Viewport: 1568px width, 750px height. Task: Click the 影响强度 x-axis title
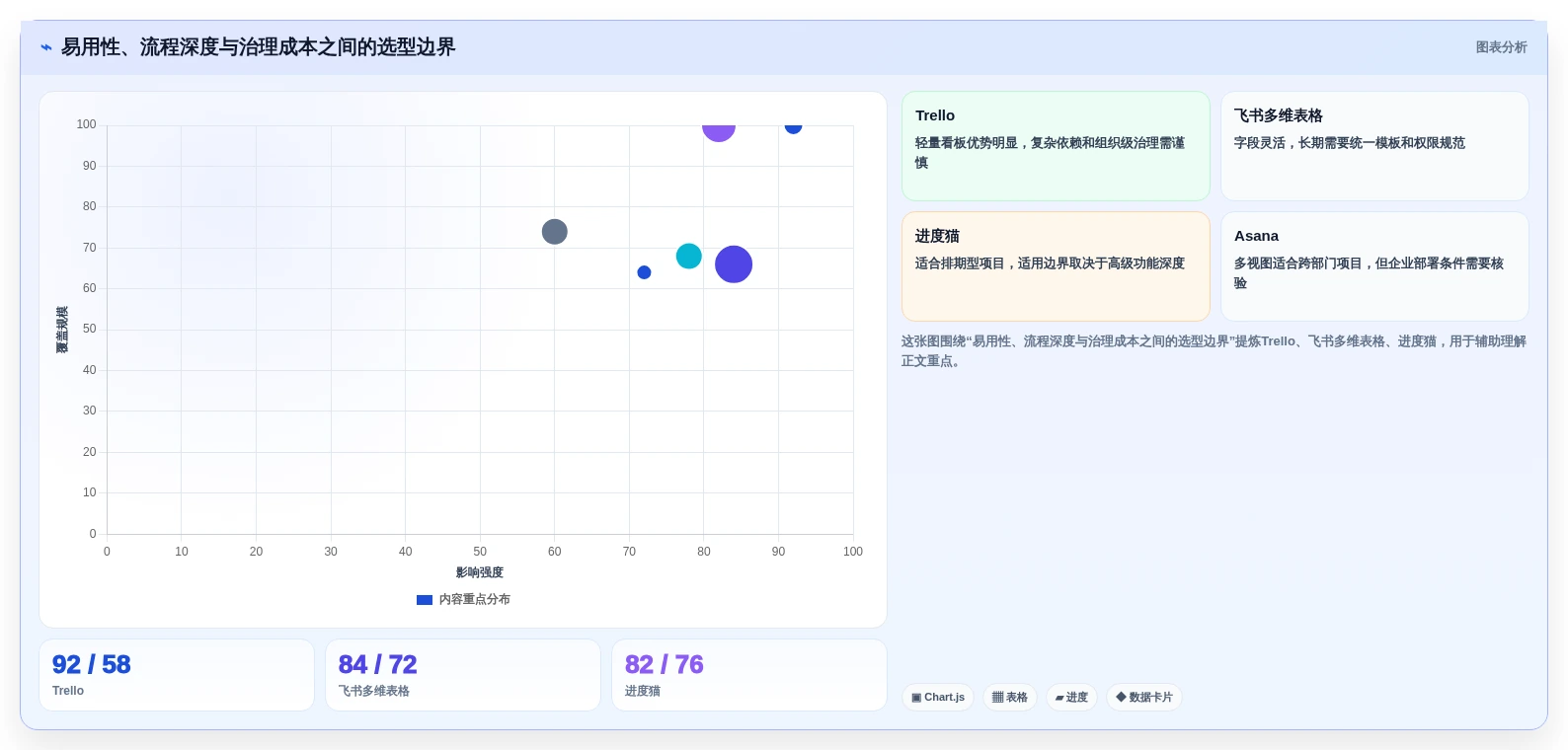480,572
